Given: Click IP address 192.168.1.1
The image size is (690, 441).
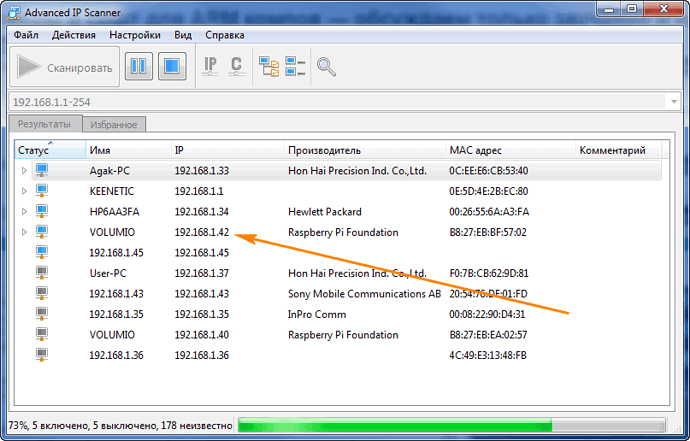Looking at the screenshot, I should tap(199, 191).
